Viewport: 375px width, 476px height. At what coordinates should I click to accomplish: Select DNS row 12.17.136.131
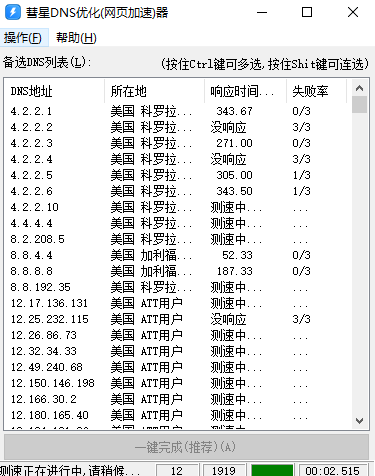(177, 303)
